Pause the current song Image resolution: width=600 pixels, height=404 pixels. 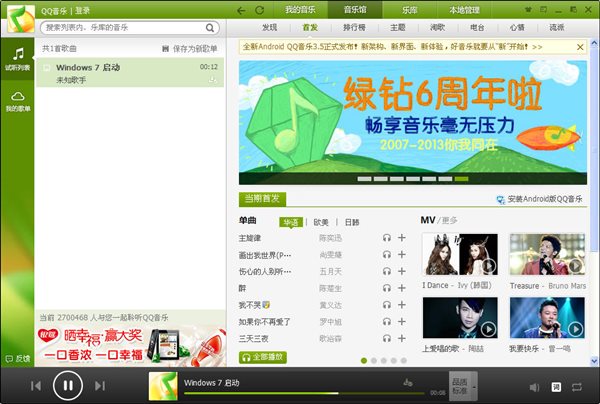68,386
